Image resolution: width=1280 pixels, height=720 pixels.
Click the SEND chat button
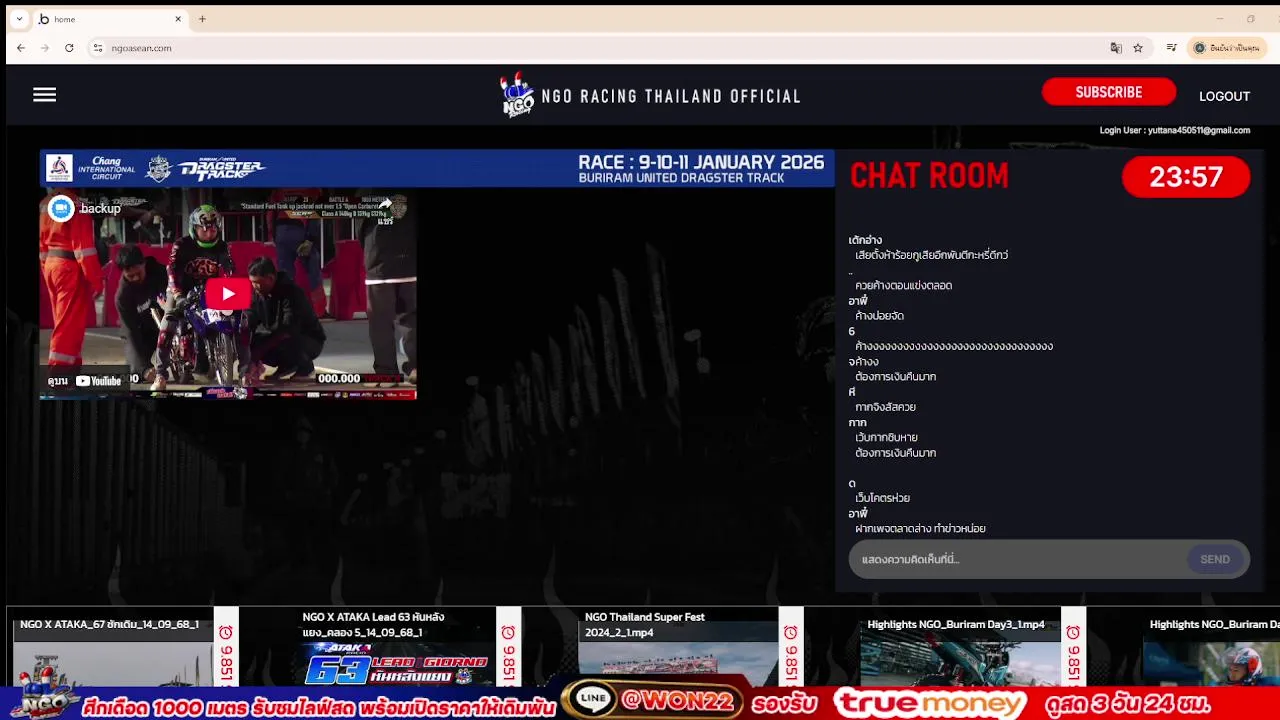(x=1215, y=559)
